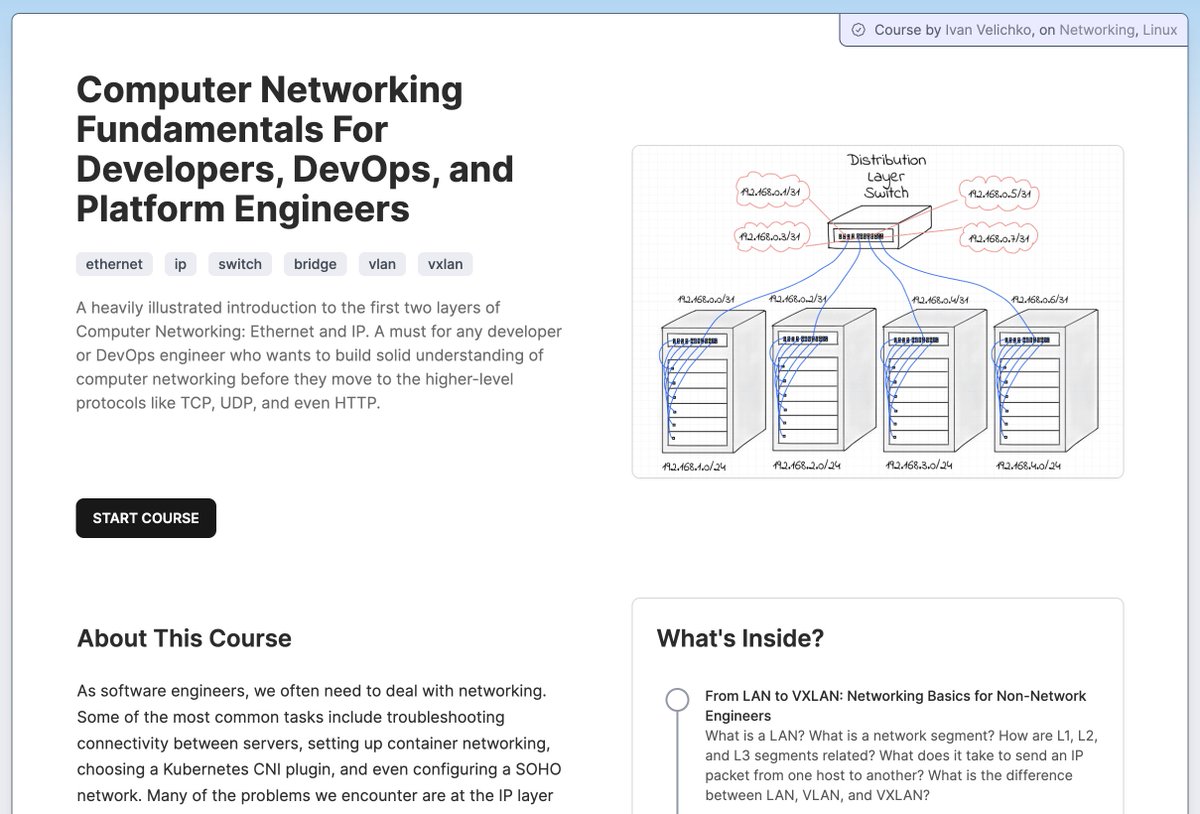Click the checkmark badge icon beside Course by
Viewport: 1200px width, 814px height.
[x=858, y=30]
